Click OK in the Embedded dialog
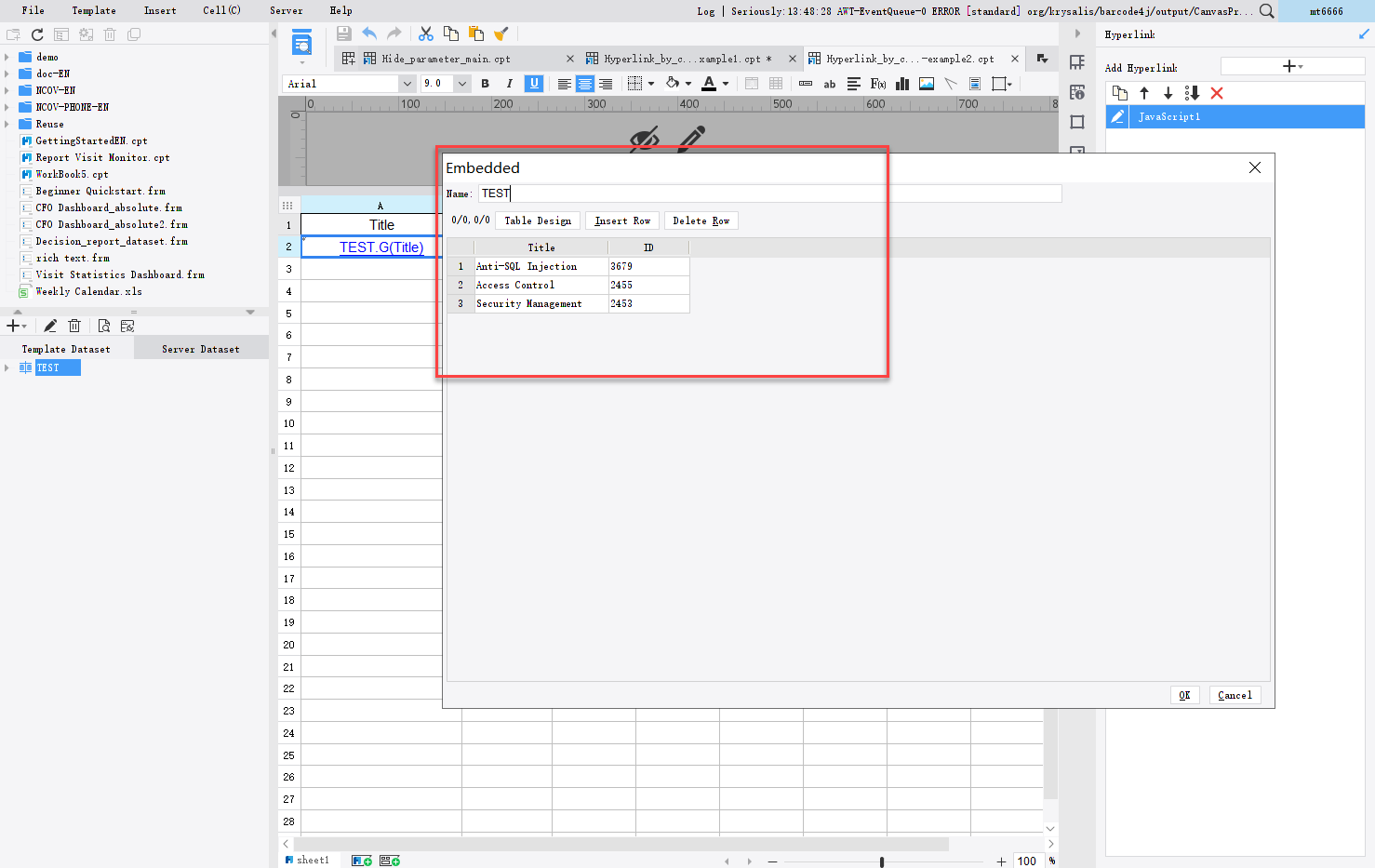 [1184, 695]
